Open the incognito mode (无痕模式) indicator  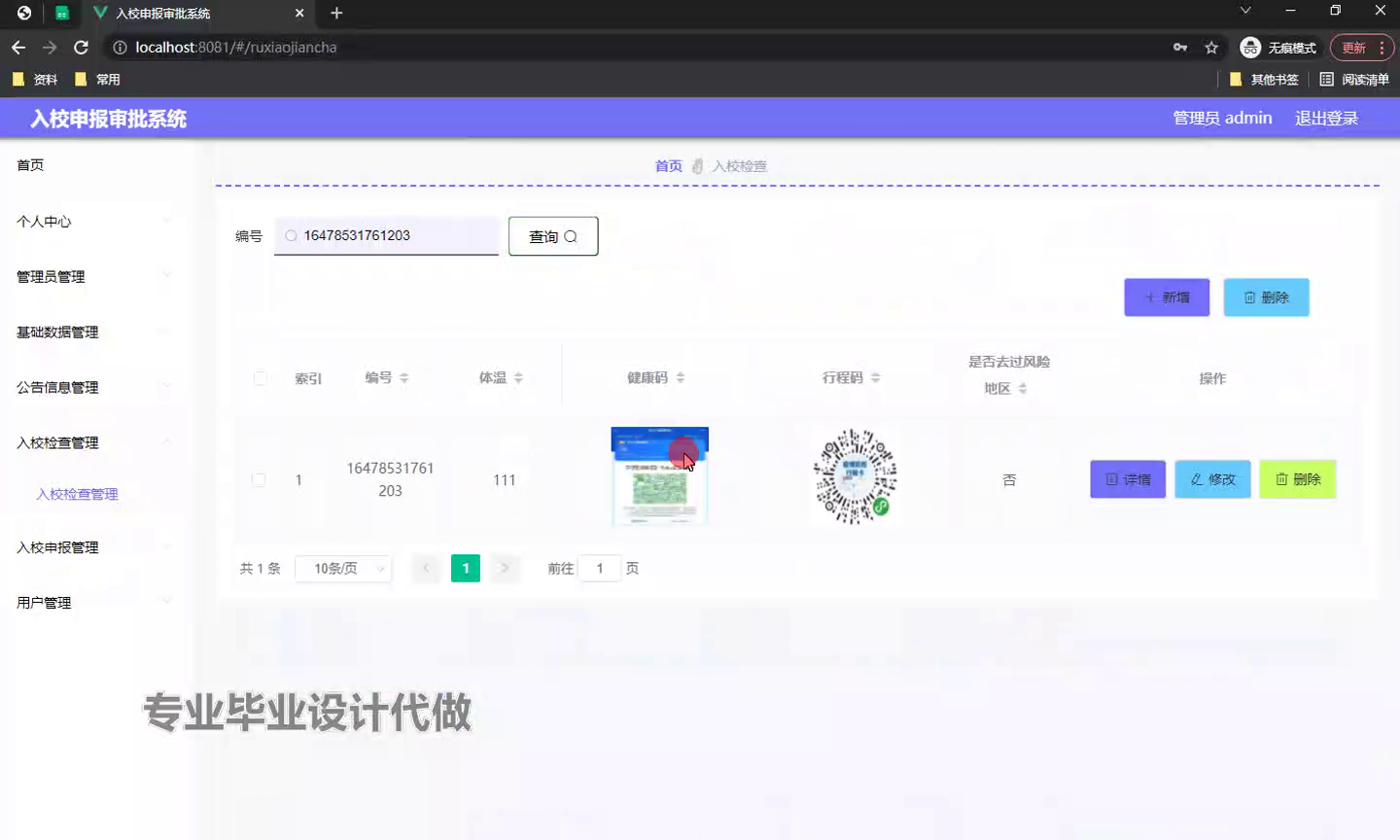click(1279, 47)
